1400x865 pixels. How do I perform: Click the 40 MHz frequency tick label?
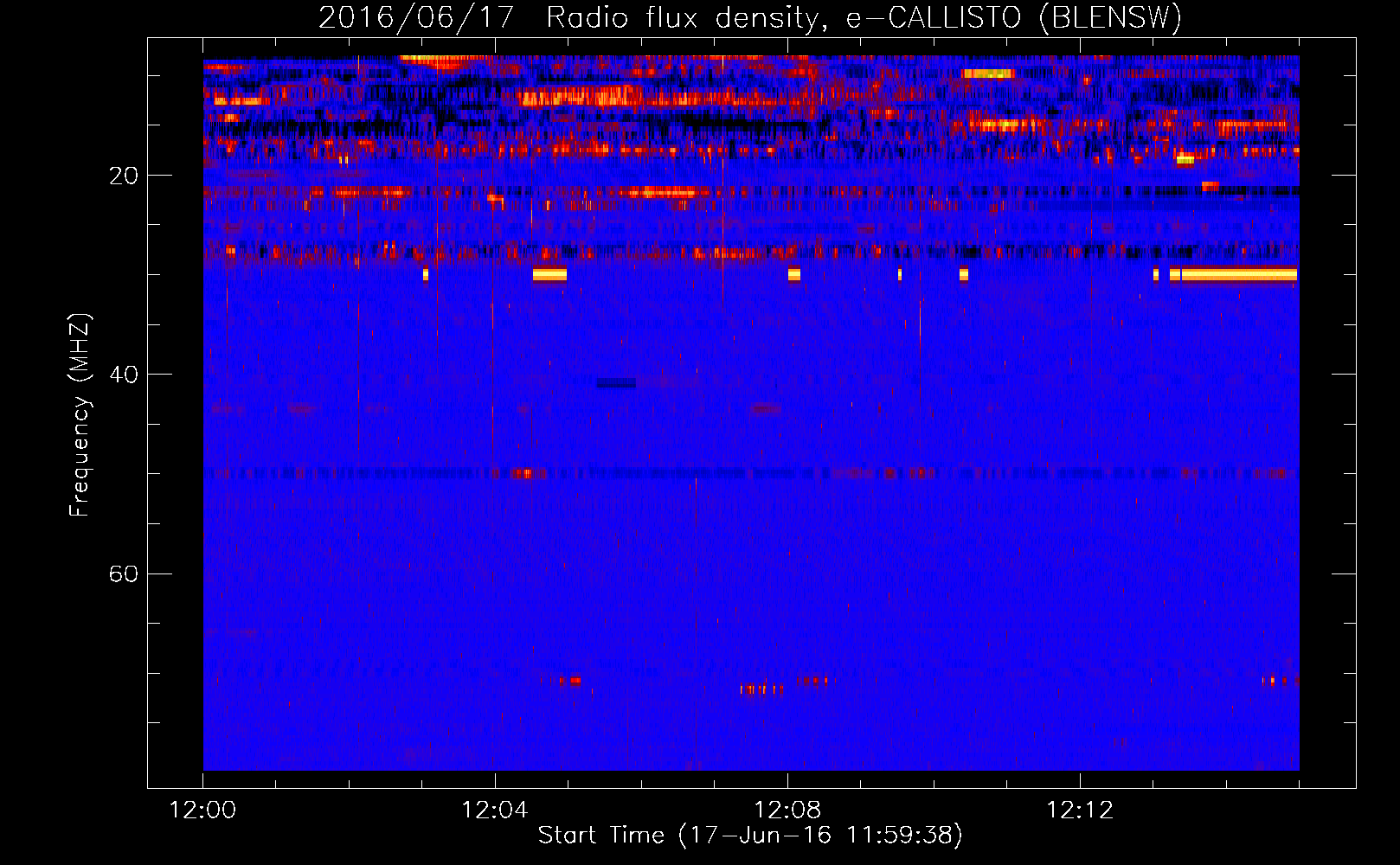point(123,375)
